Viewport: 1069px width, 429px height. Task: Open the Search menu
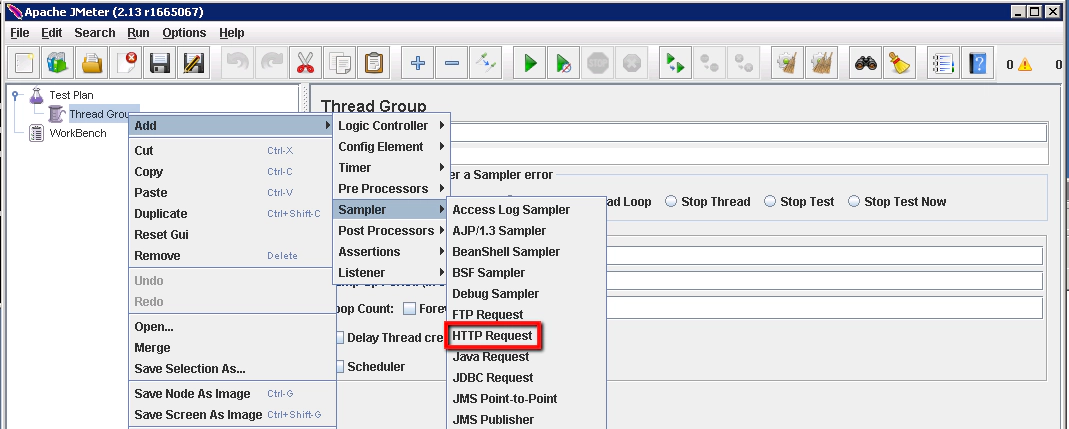(95, 33)
